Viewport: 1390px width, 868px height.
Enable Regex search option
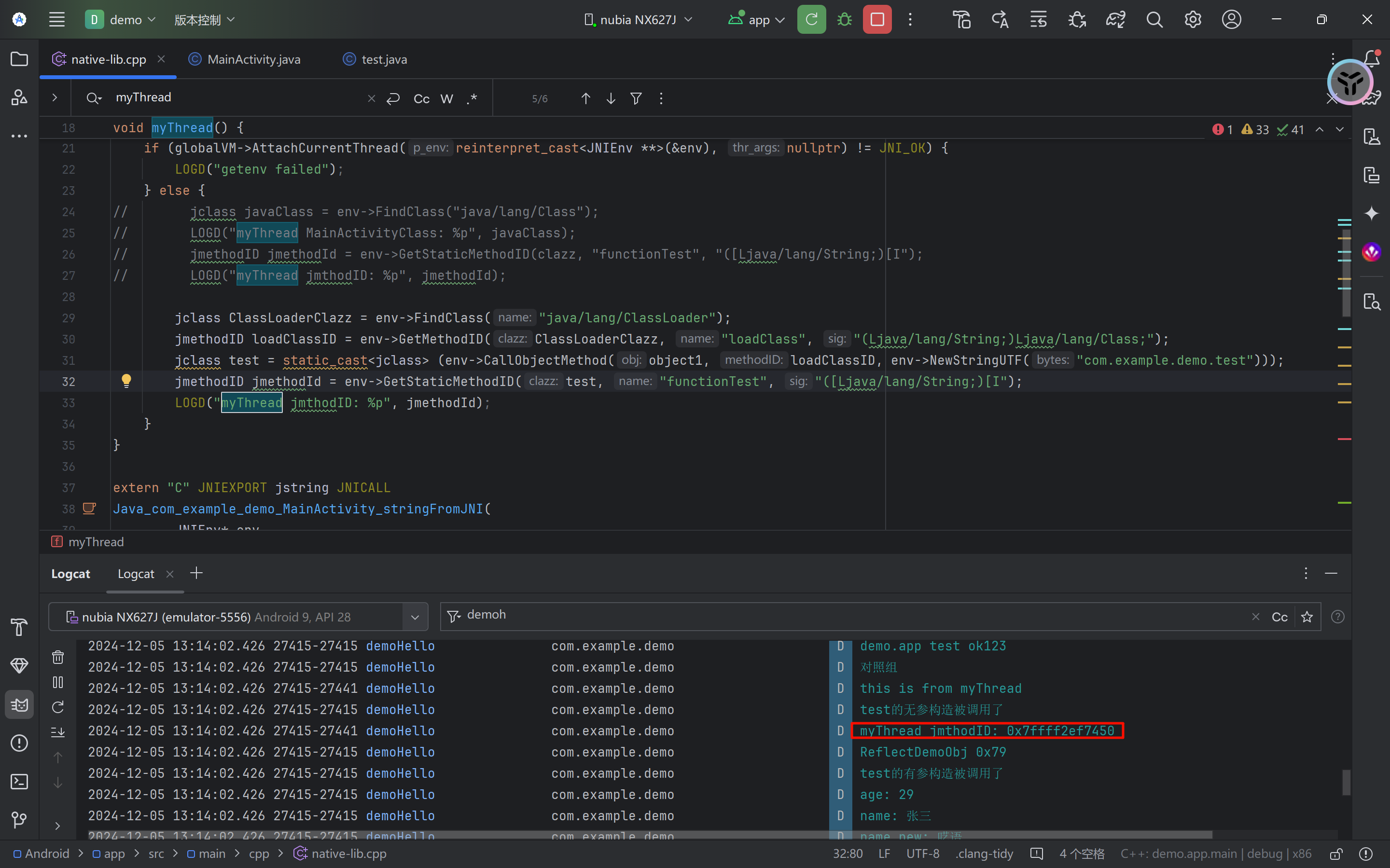(472, 99)
